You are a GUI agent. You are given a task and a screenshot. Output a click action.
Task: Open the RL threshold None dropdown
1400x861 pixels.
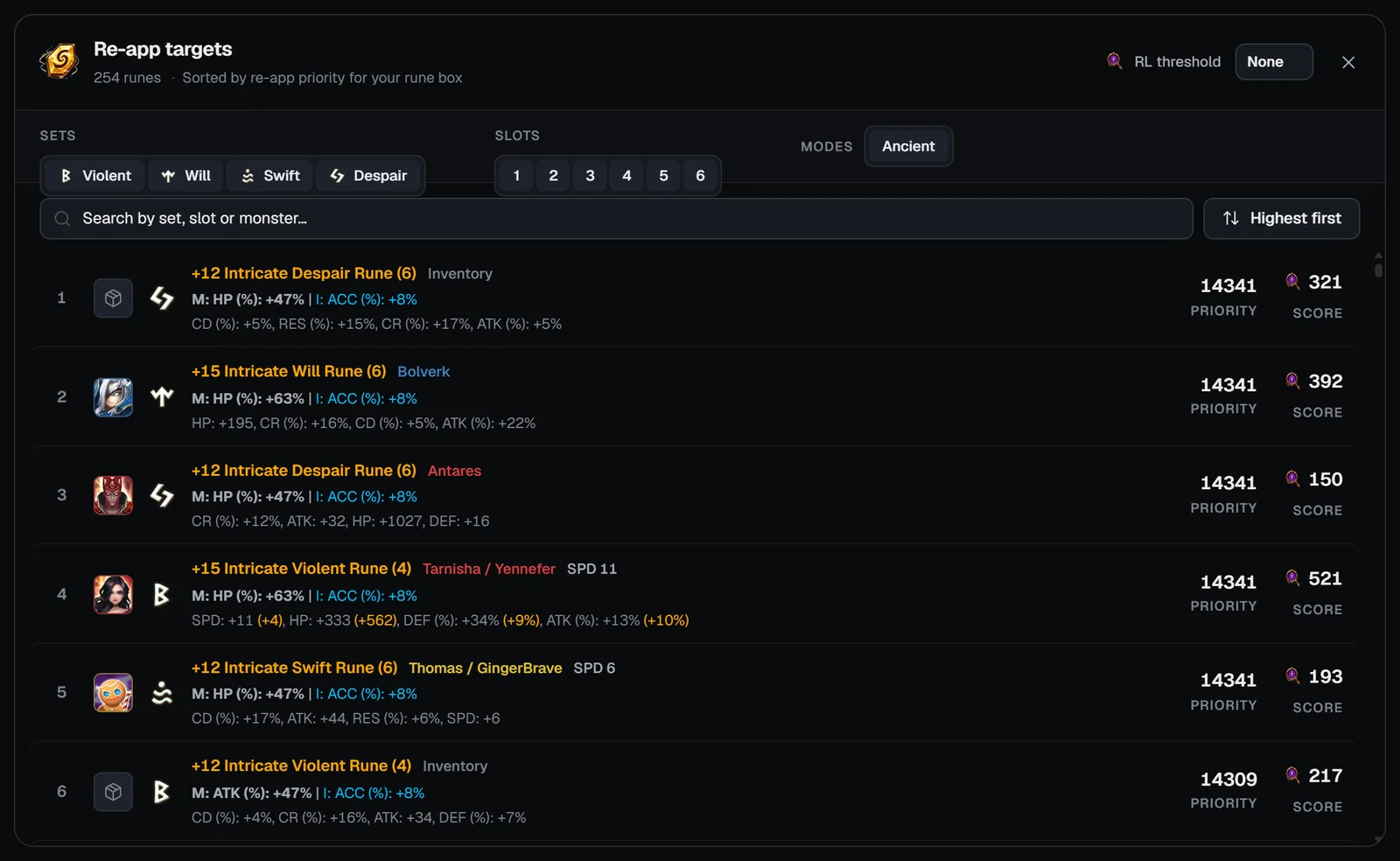coord(1274,62)
